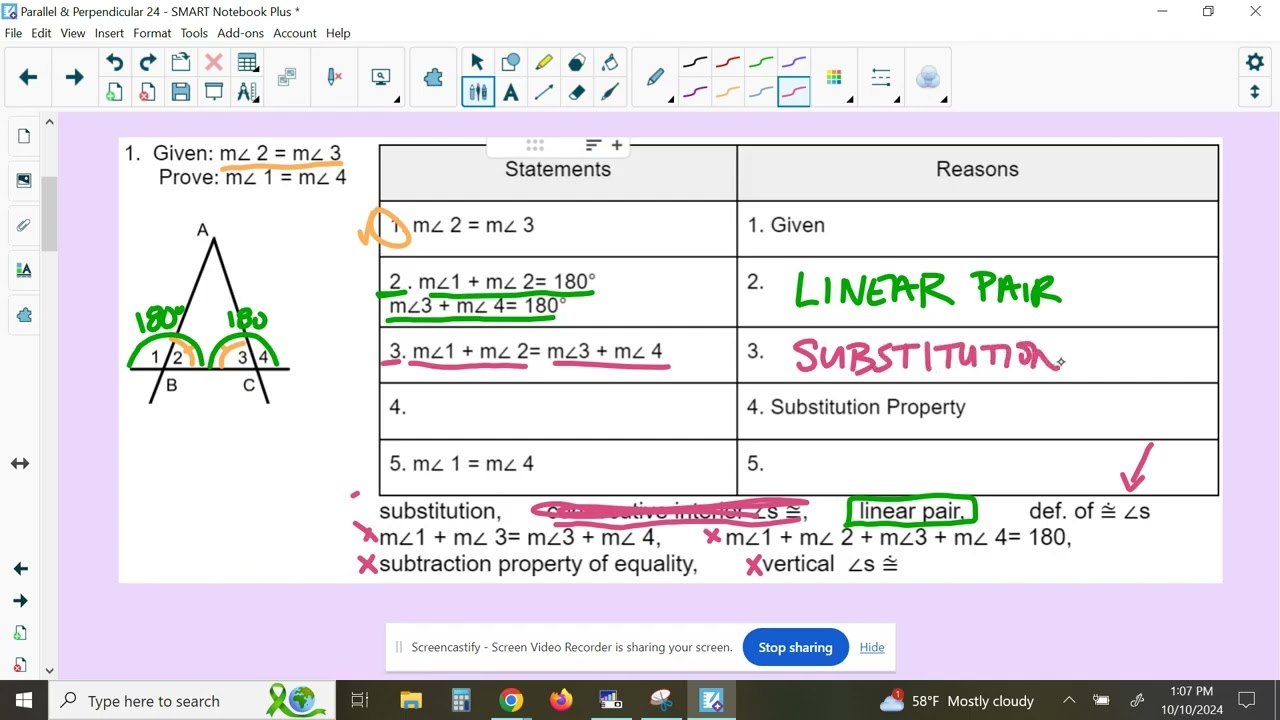Click the Stop sharing button
1280x720 pixels.
click(795, 647)
